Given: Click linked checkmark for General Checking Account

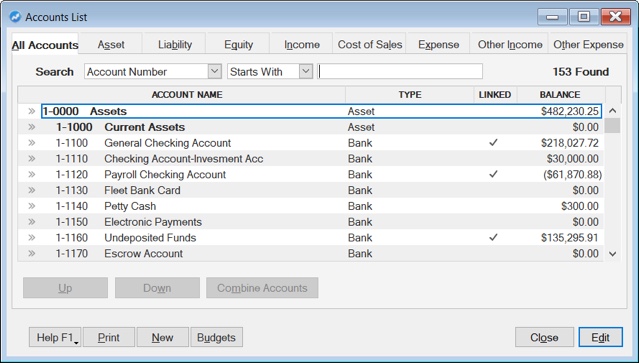Looking at the screenshot, I should [x=494, y=143].
